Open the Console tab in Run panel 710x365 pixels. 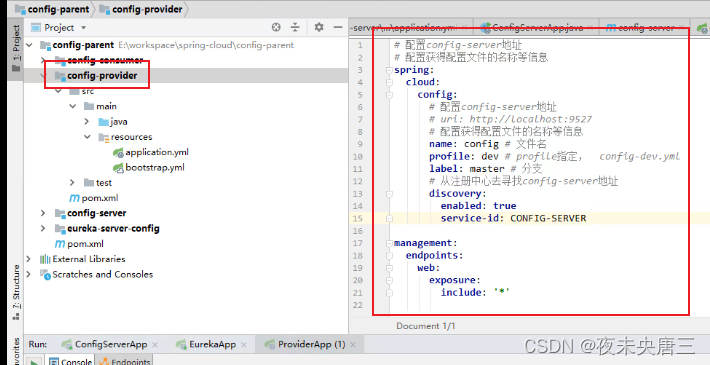coord(71,360)
